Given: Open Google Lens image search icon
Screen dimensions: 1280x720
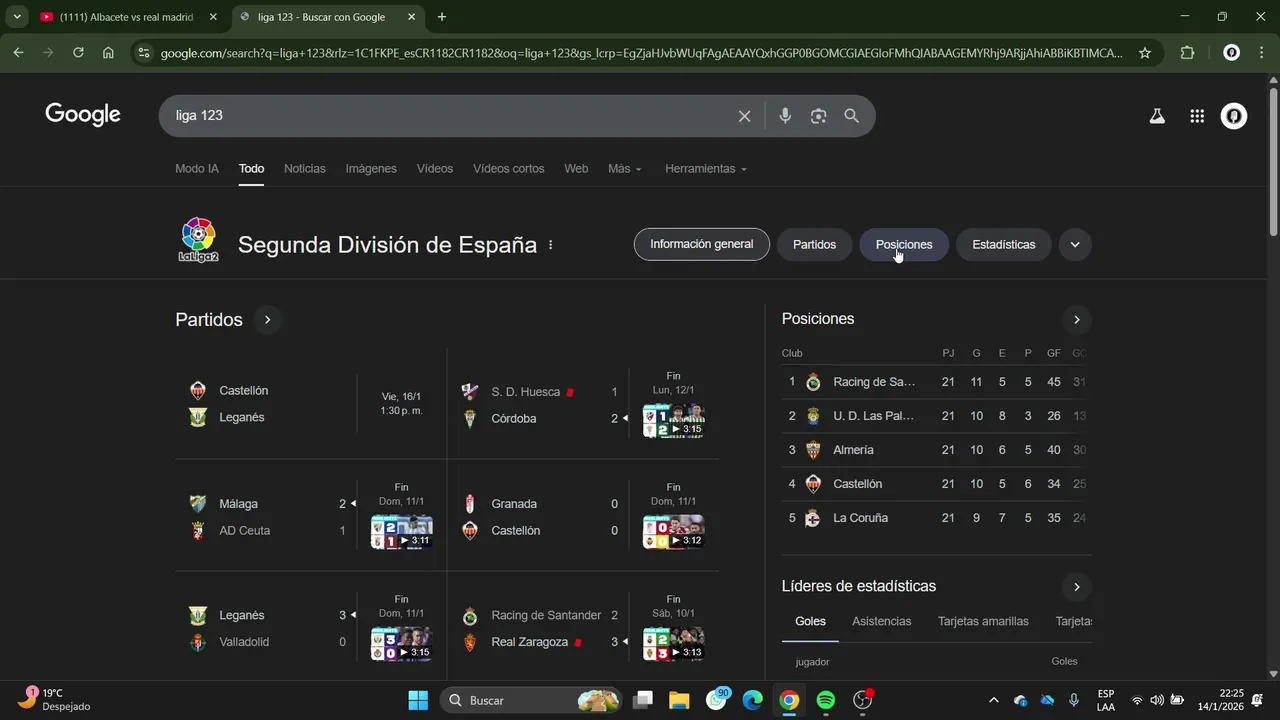Looking at the screenshot, I should pyautogui.click(x=818, y=116).
